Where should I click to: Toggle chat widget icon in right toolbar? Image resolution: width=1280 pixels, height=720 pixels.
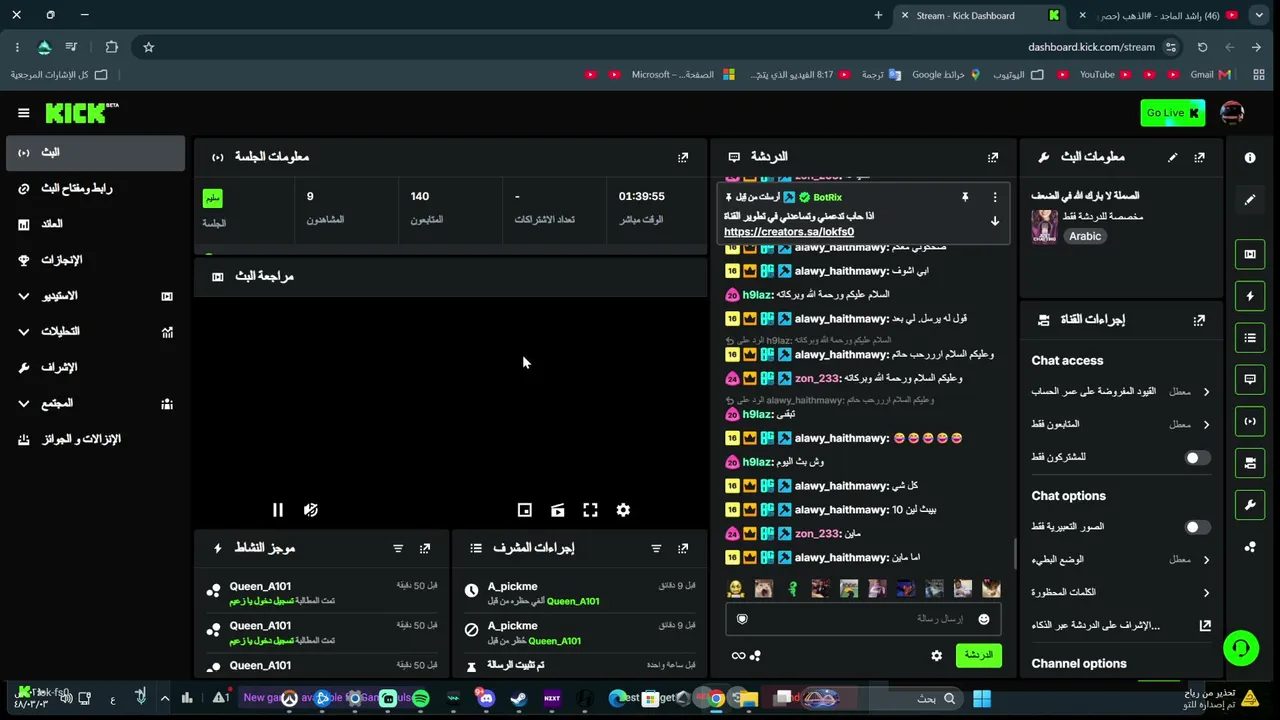1250,379
